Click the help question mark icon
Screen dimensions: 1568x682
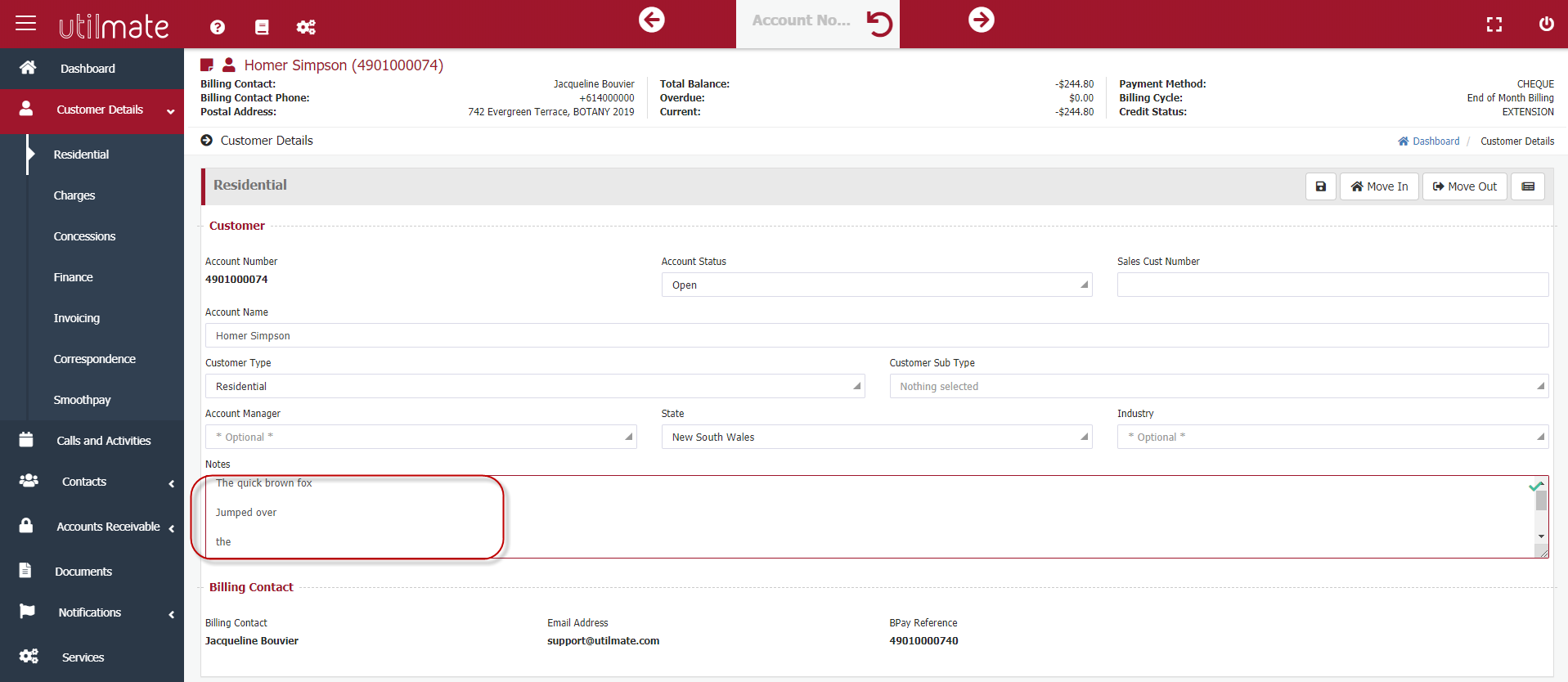(218, 27)
